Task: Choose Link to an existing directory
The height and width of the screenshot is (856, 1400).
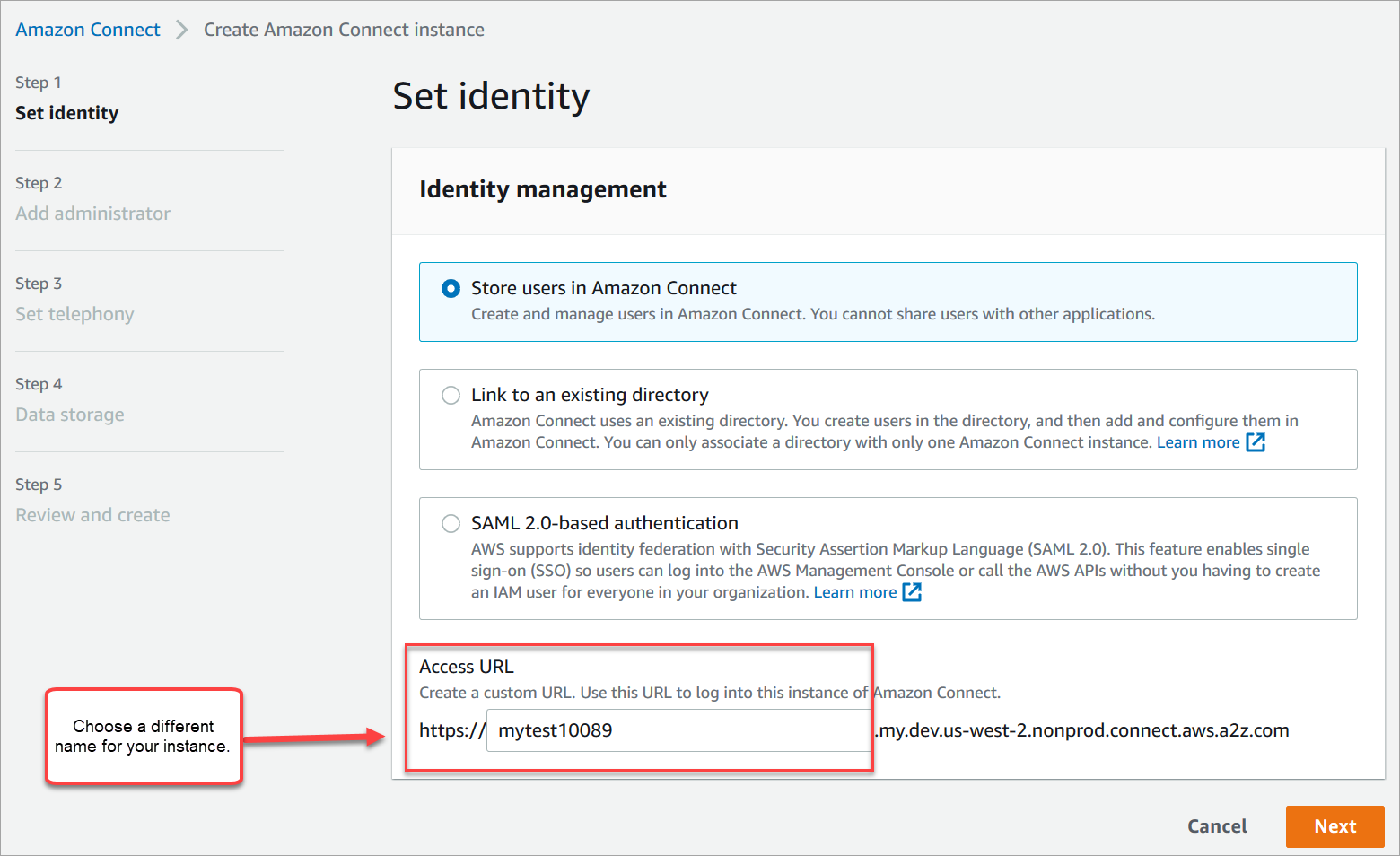Action: tap(451, 395)
